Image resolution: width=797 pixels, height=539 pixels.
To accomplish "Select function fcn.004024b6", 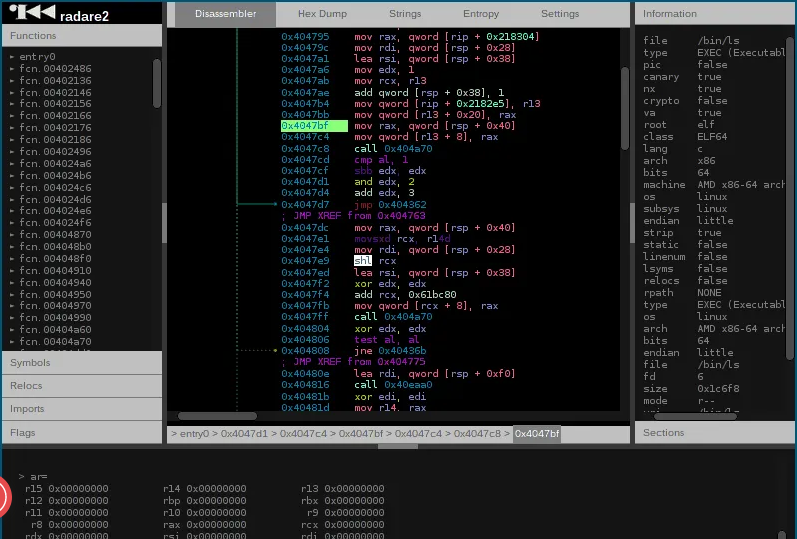I will [55, 175].
